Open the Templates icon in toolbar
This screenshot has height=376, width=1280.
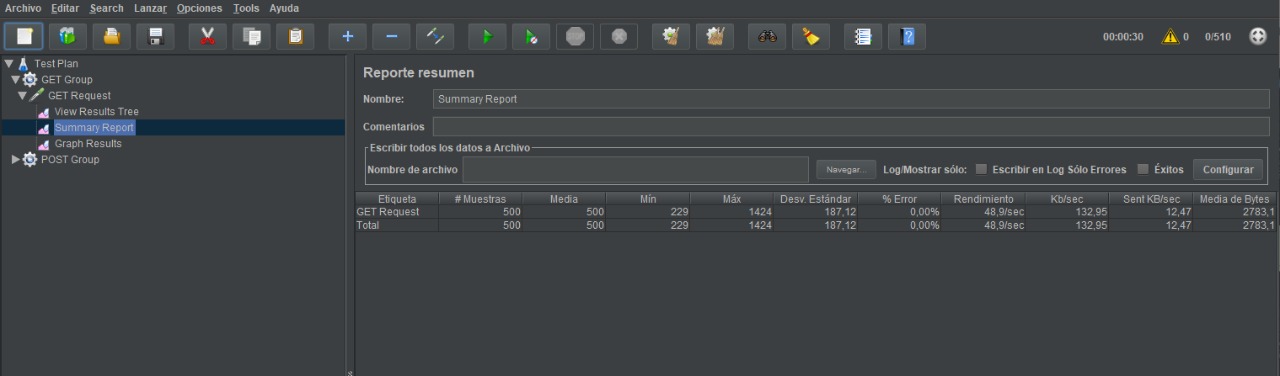(67, 36)
